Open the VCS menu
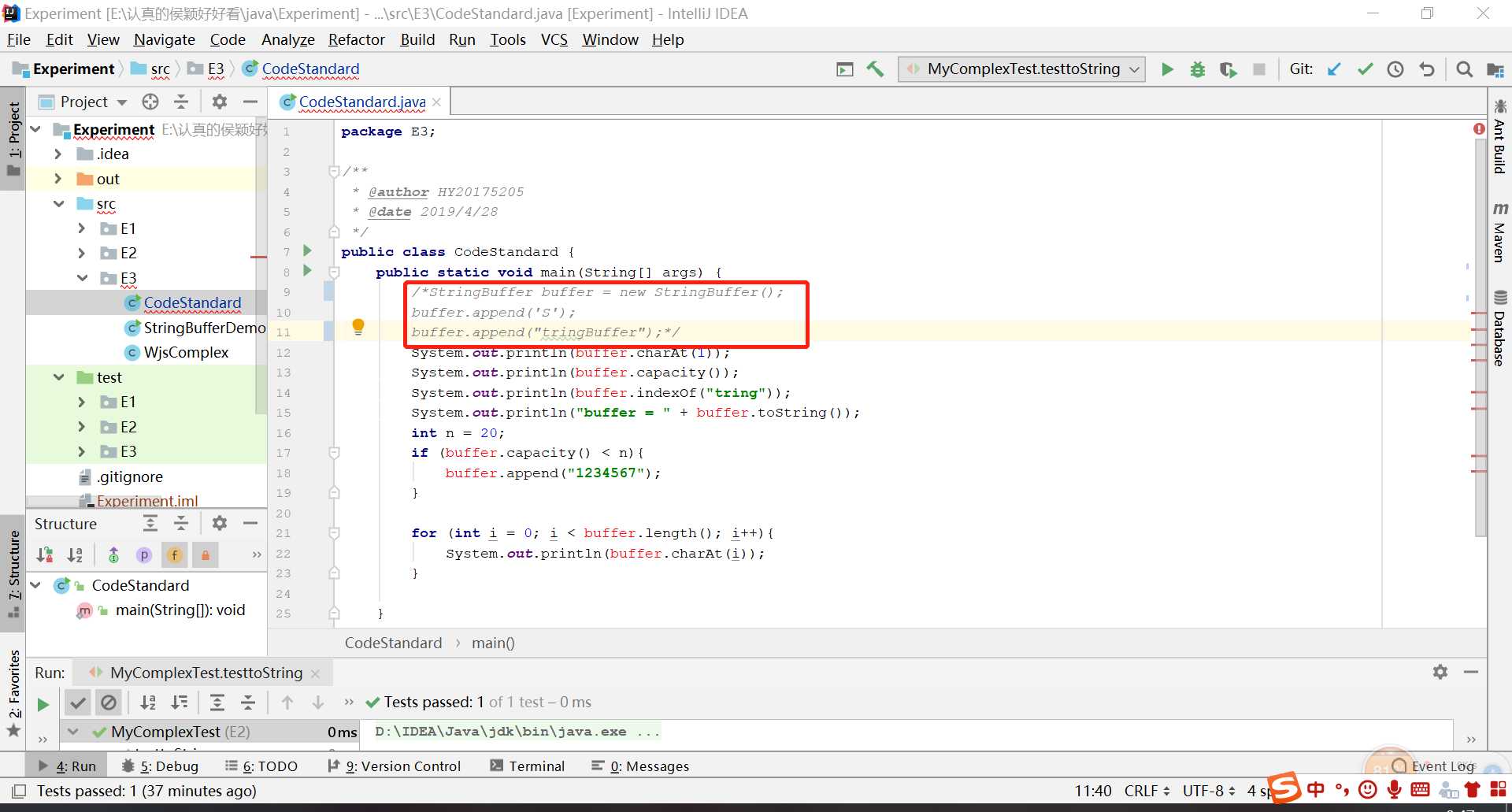The height and width of the screenshot is (812, 1512). pyautogui.click(x=554, y=39)
